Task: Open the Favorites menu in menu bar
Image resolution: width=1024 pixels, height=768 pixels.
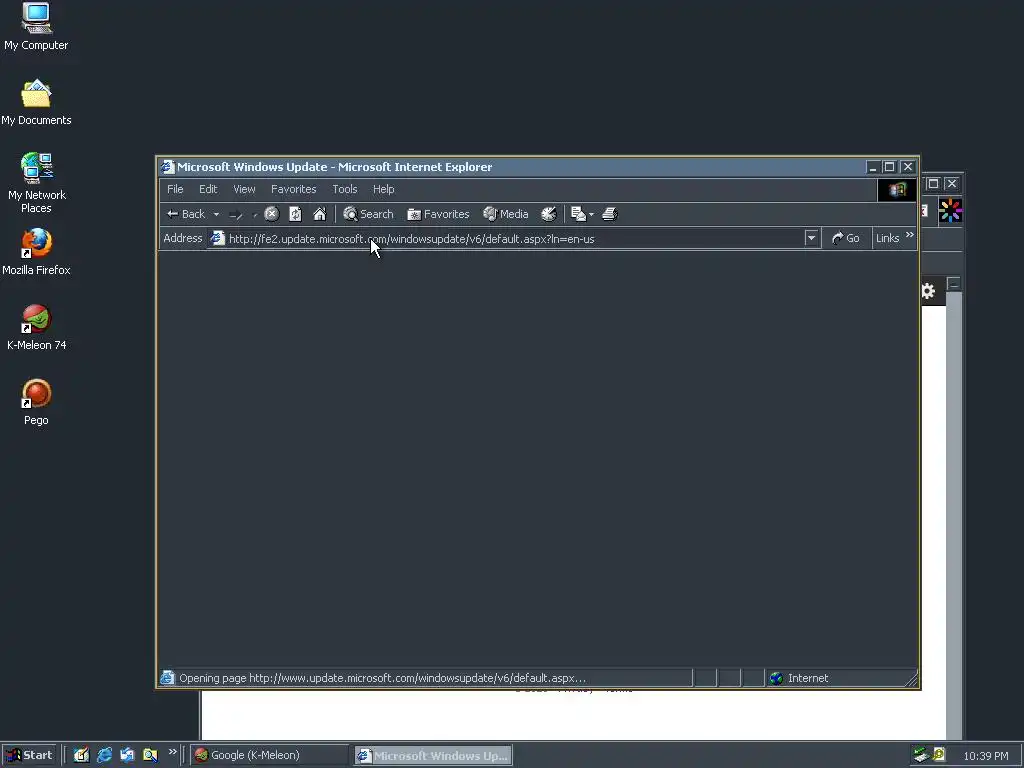Action: click(x=293, y=189)
